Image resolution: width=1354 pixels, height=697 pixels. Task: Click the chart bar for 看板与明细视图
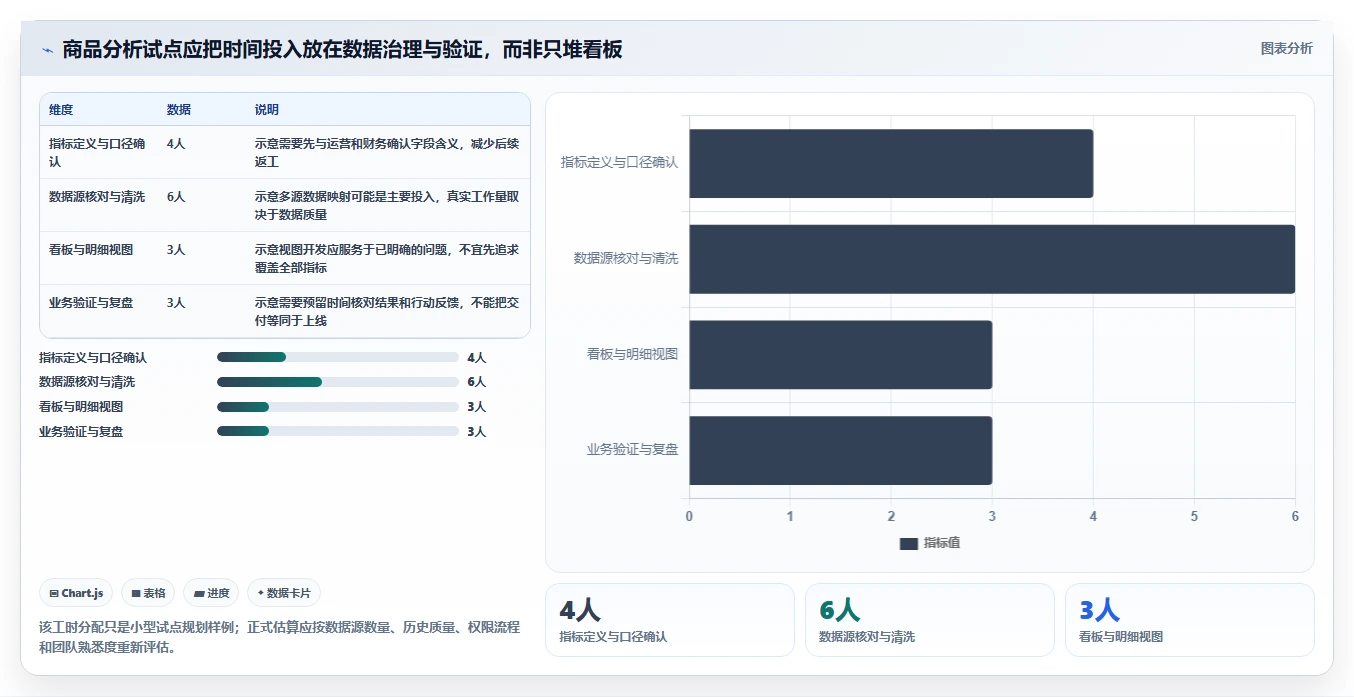pyautogui.click(x=840, y=355)
